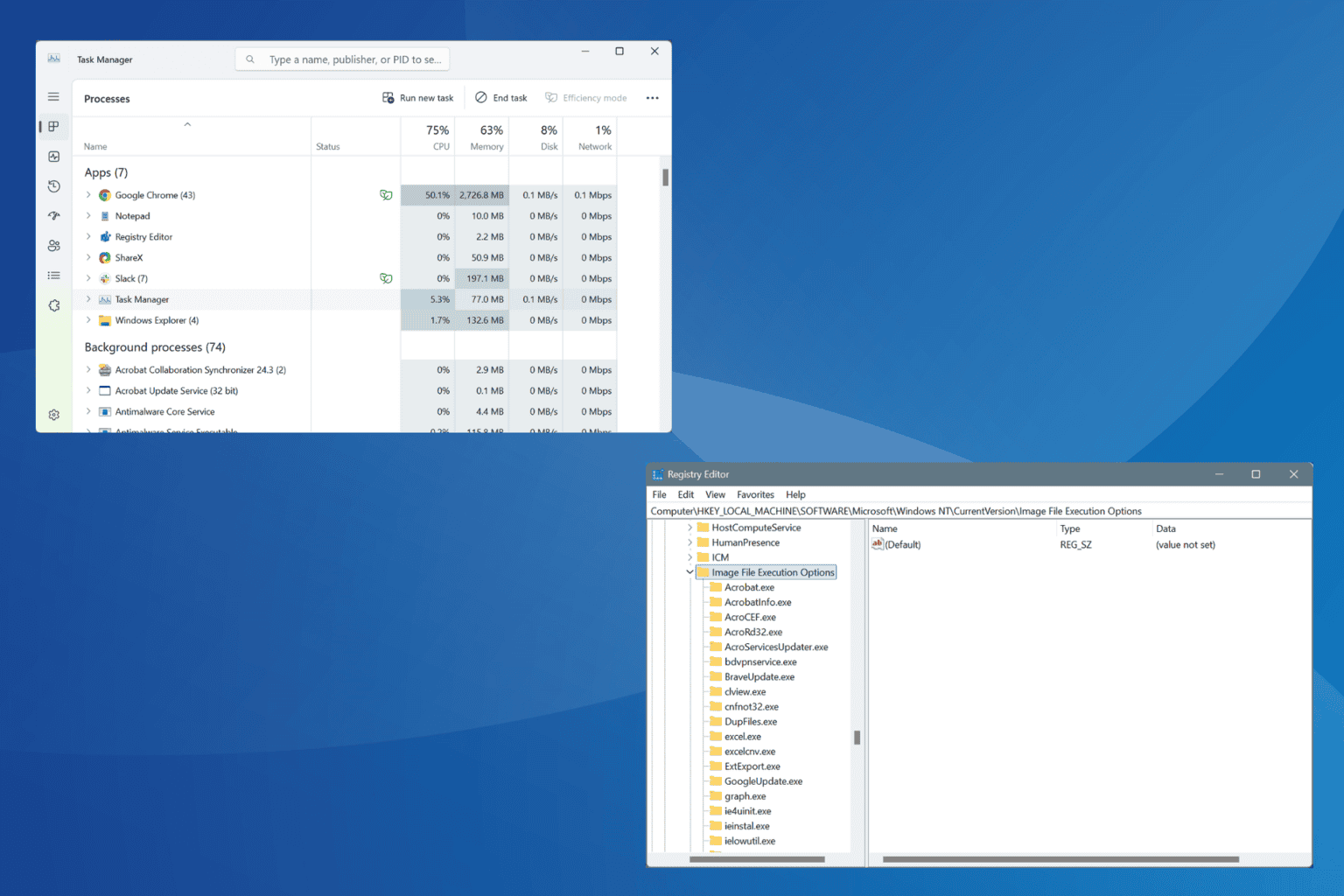1344x896 pixels.
Task: Click Efficiency mode button
Action: pyautogui.click(x=586, y=98)
